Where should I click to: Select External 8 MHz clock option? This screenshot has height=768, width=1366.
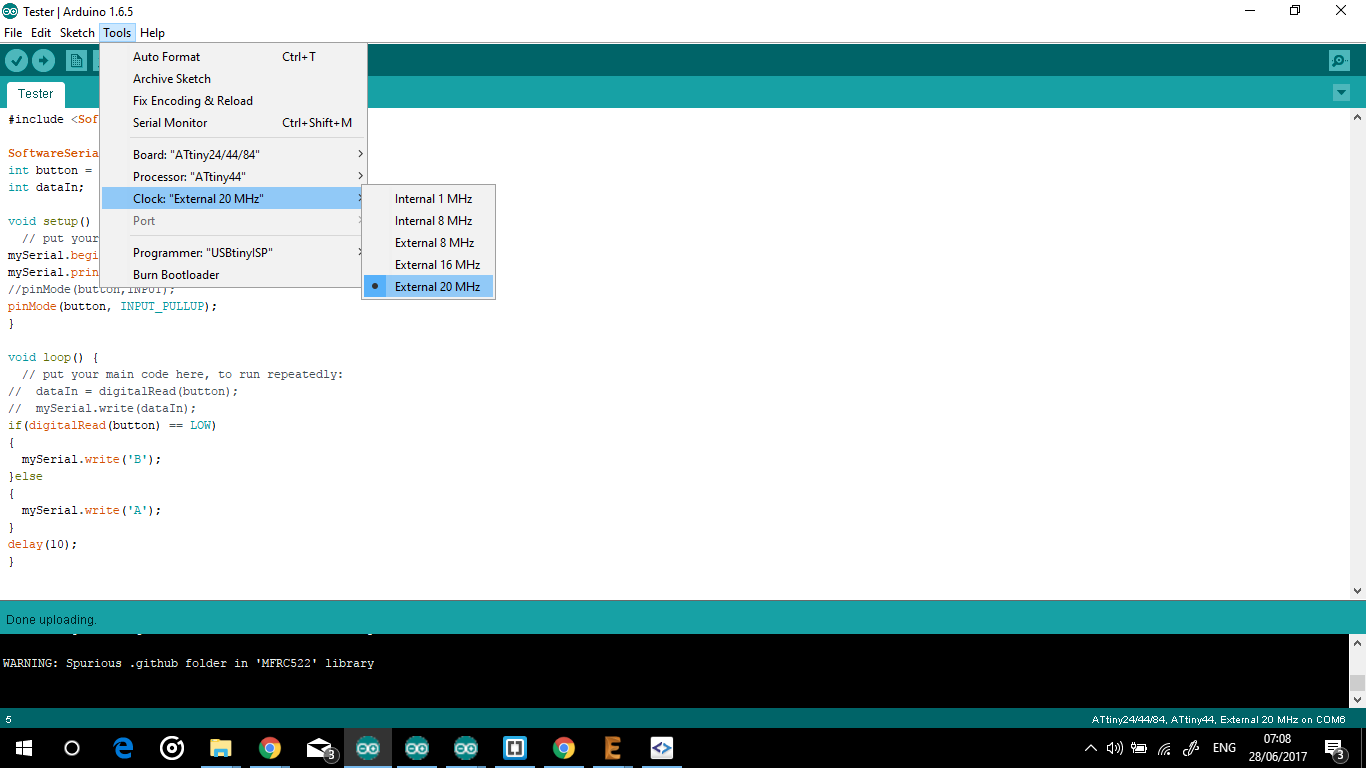(428, 243)
